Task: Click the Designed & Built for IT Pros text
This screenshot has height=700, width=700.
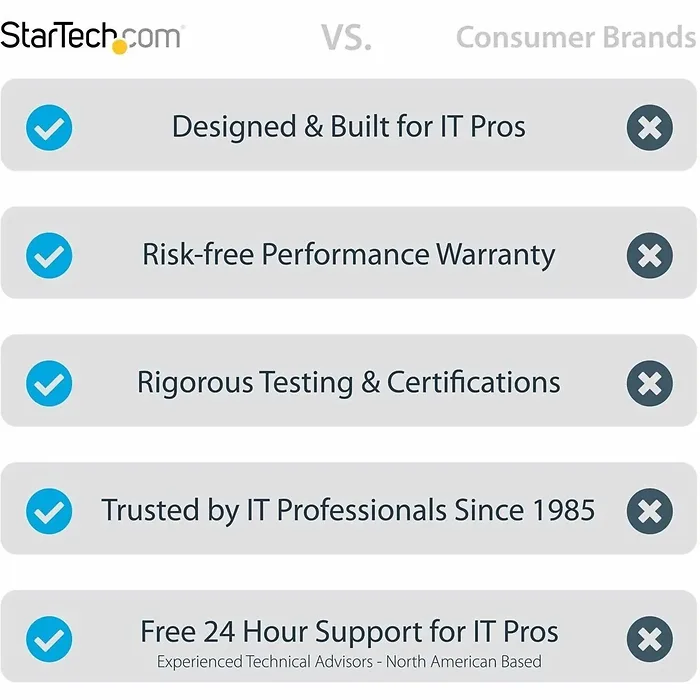Action: (x=348, y=127)
